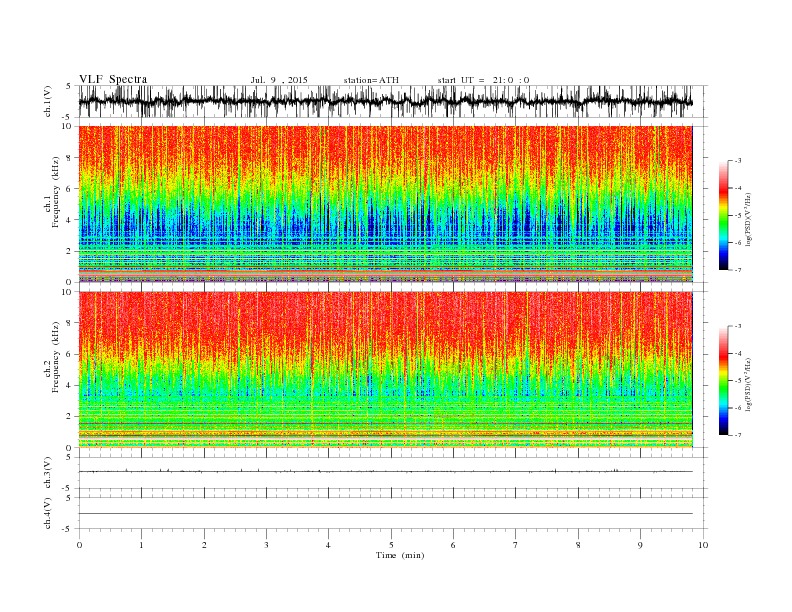Click the "6" tick on time axis

(x=453, y=545)
